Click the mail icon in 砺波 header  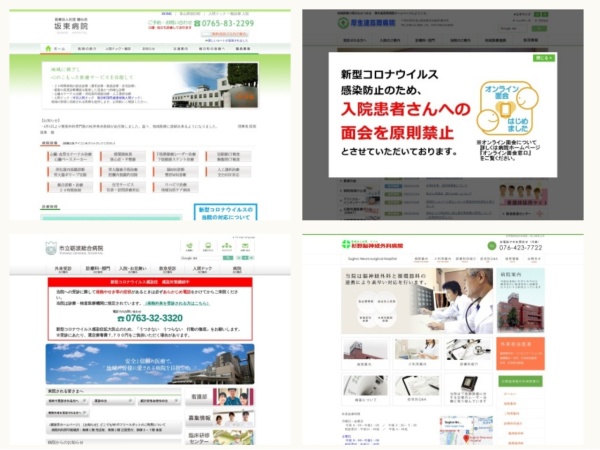[245, 246]
